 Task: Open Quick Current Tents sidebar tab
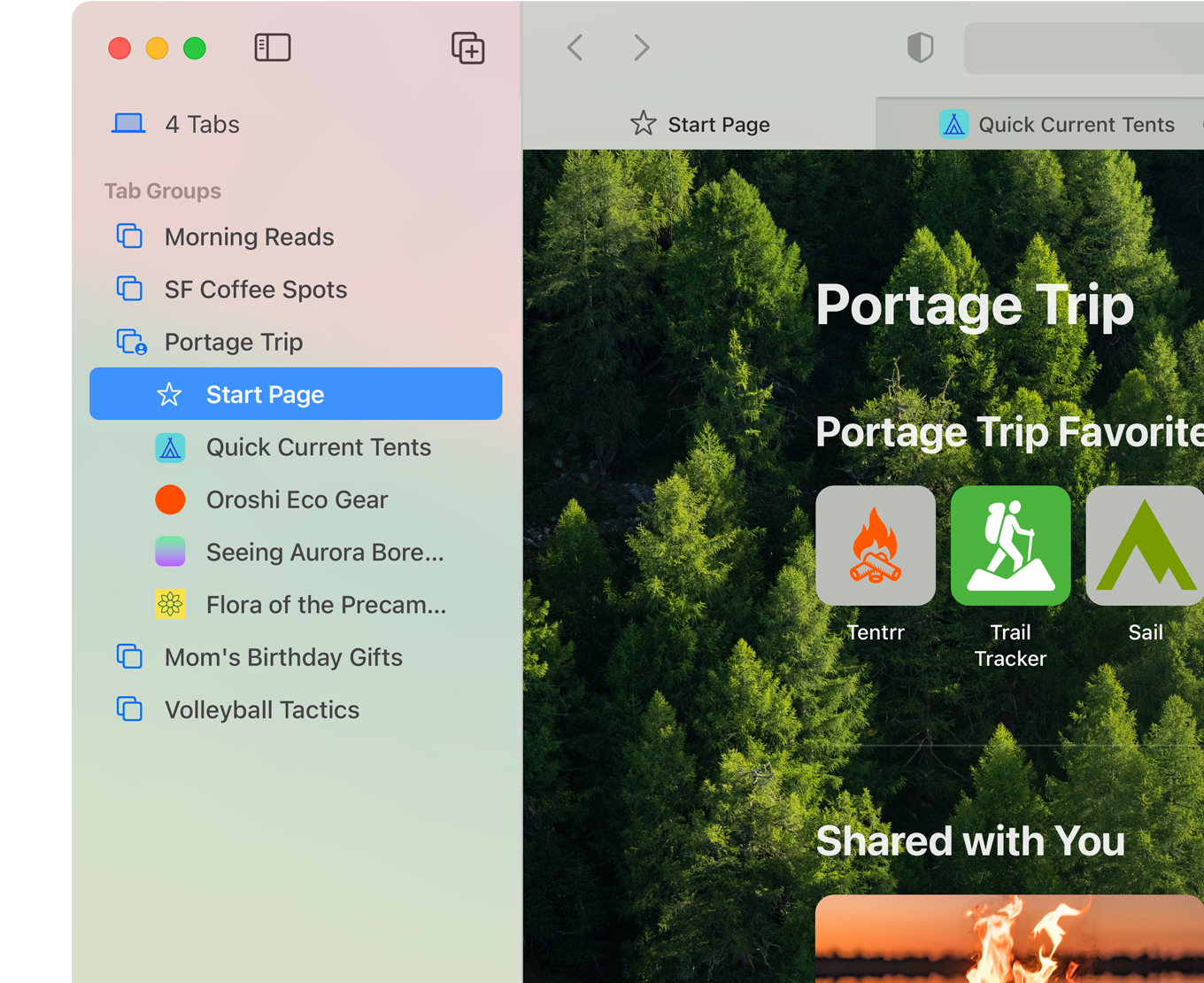tap(318, 447)
